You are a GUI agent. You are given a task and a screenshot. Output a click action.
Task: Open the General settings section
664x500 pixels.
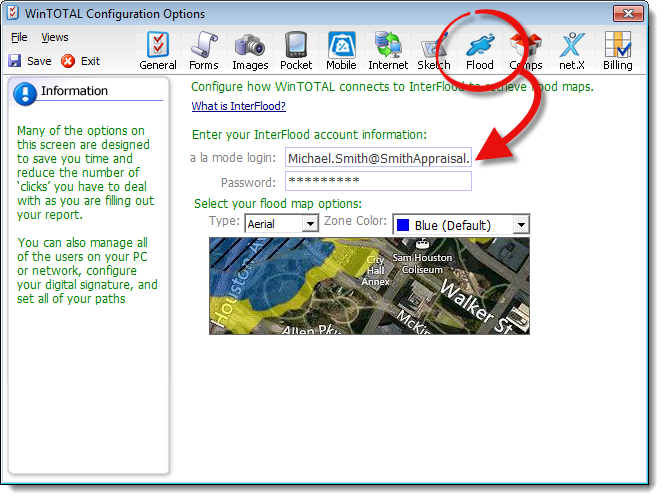pyautogui.click(x=158, y=50)
